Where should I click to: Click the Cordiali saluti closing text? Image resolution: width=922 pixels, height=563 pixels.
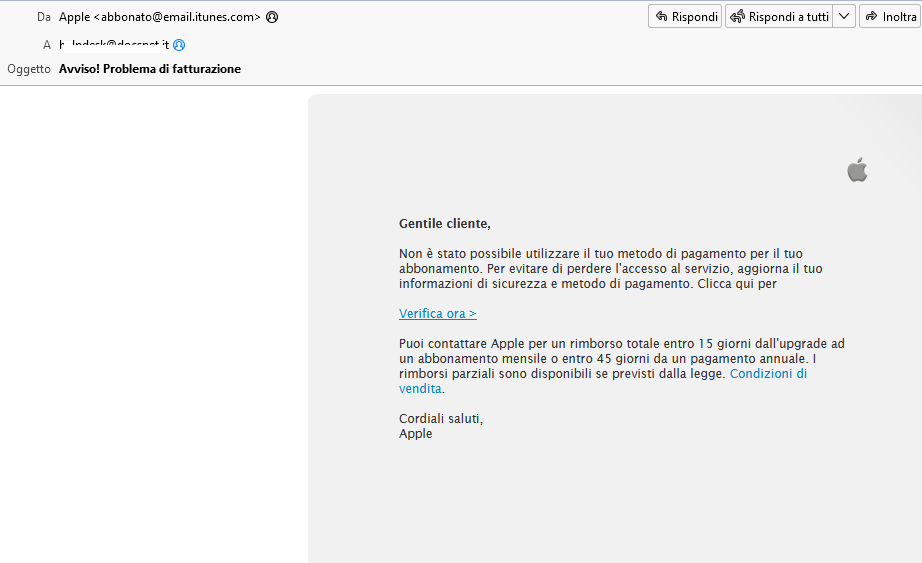pyautogui.click(x=440, y=418)
